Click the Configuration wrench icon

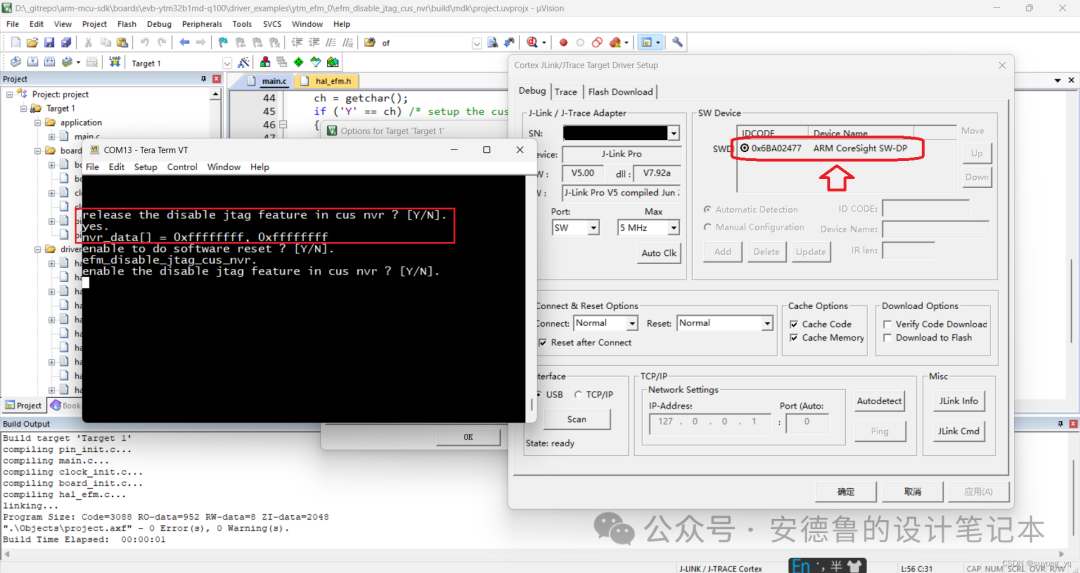click(x=677, y=43)
